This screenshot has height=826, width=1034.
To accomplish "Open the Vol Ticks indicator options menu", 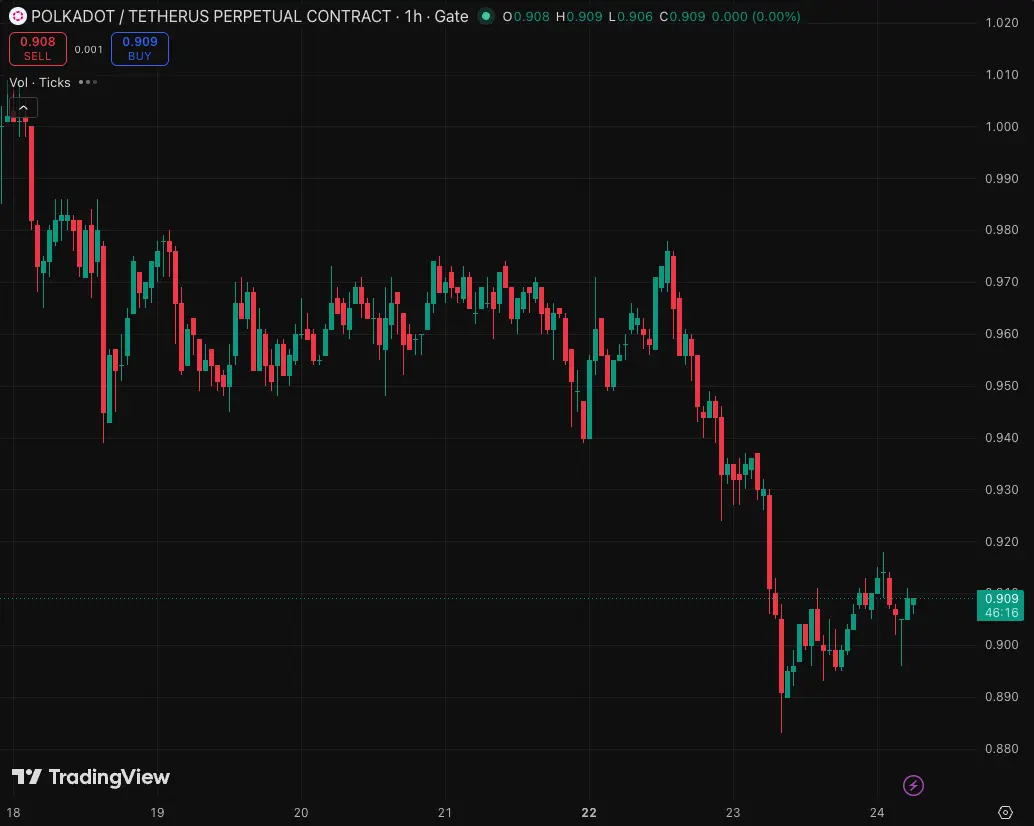I will (x=88, y=82).
